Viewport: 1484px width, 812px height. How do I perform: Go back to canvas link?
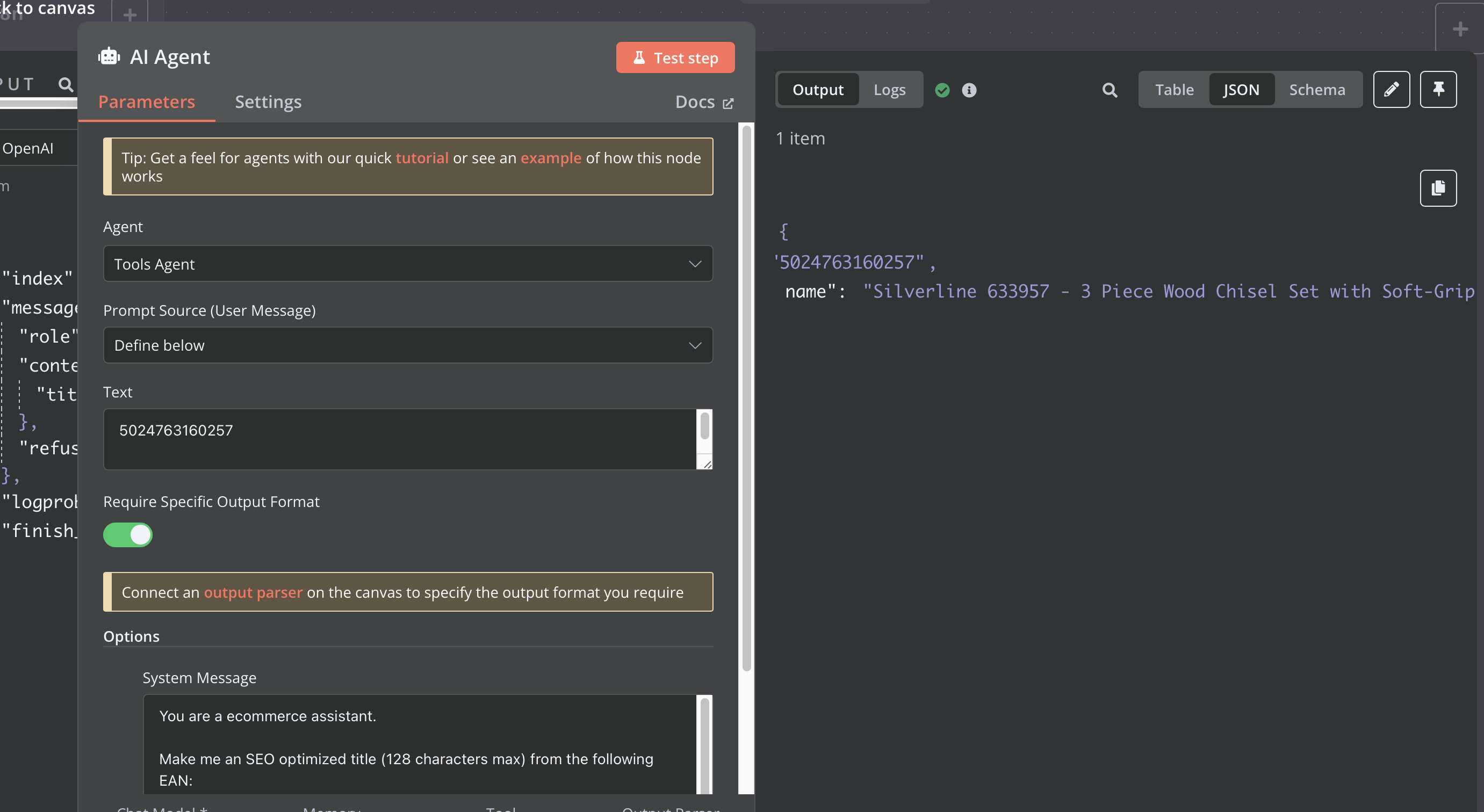(47, 8)
